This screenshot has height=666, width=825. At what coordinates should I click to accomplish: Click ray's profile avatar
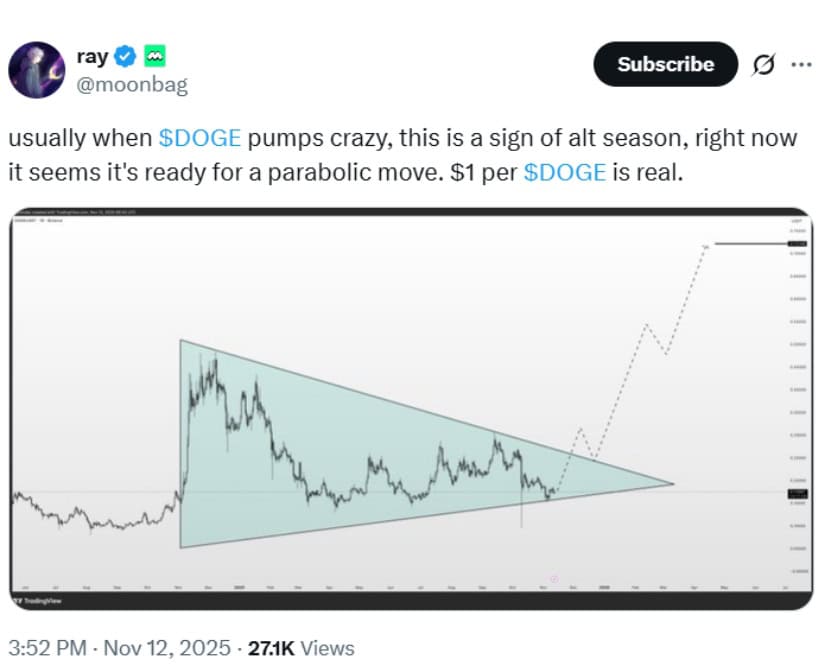pos(38,66)
